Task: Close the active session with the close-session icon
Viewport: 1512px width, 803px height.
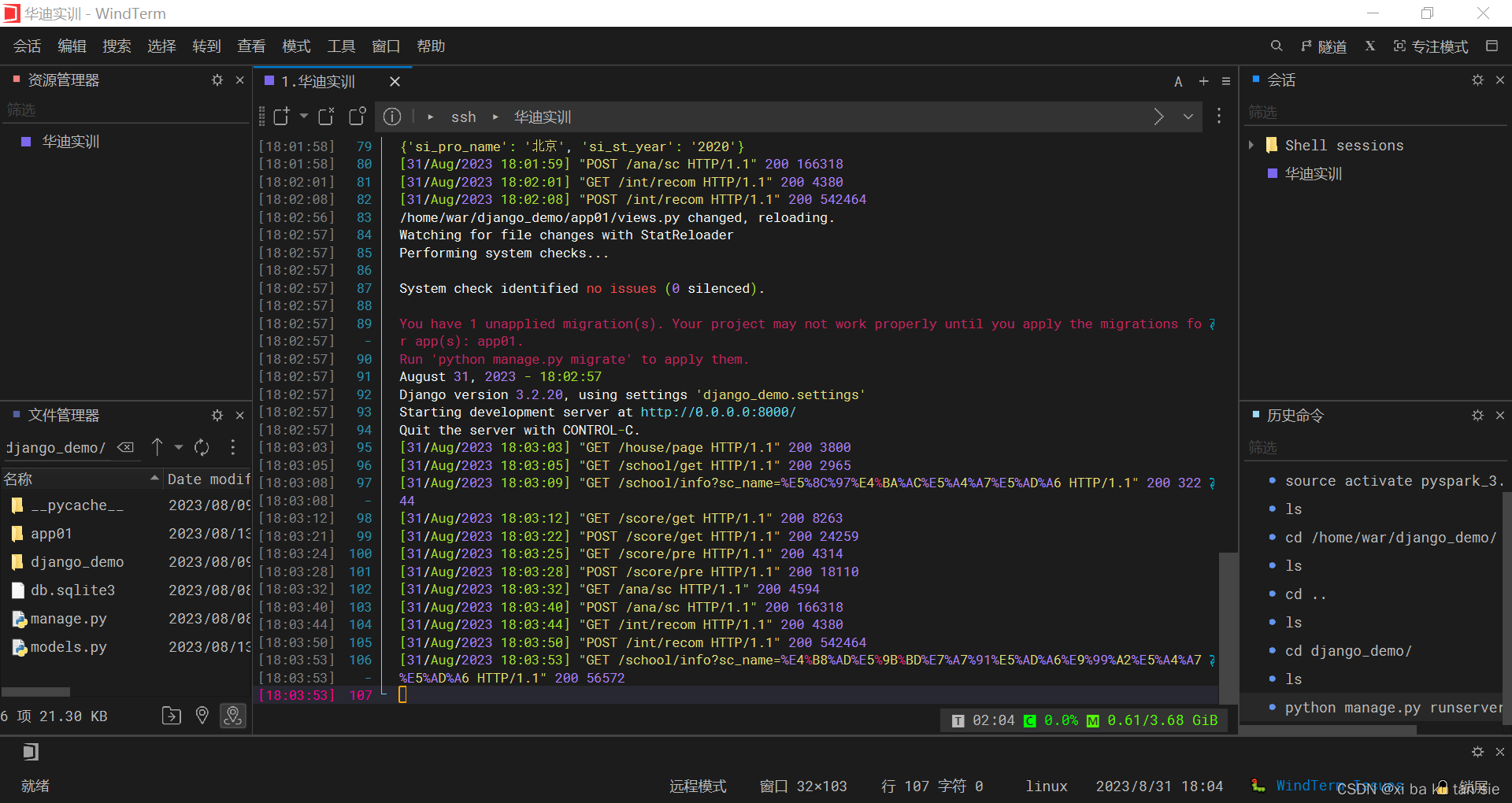Action: 325,116
